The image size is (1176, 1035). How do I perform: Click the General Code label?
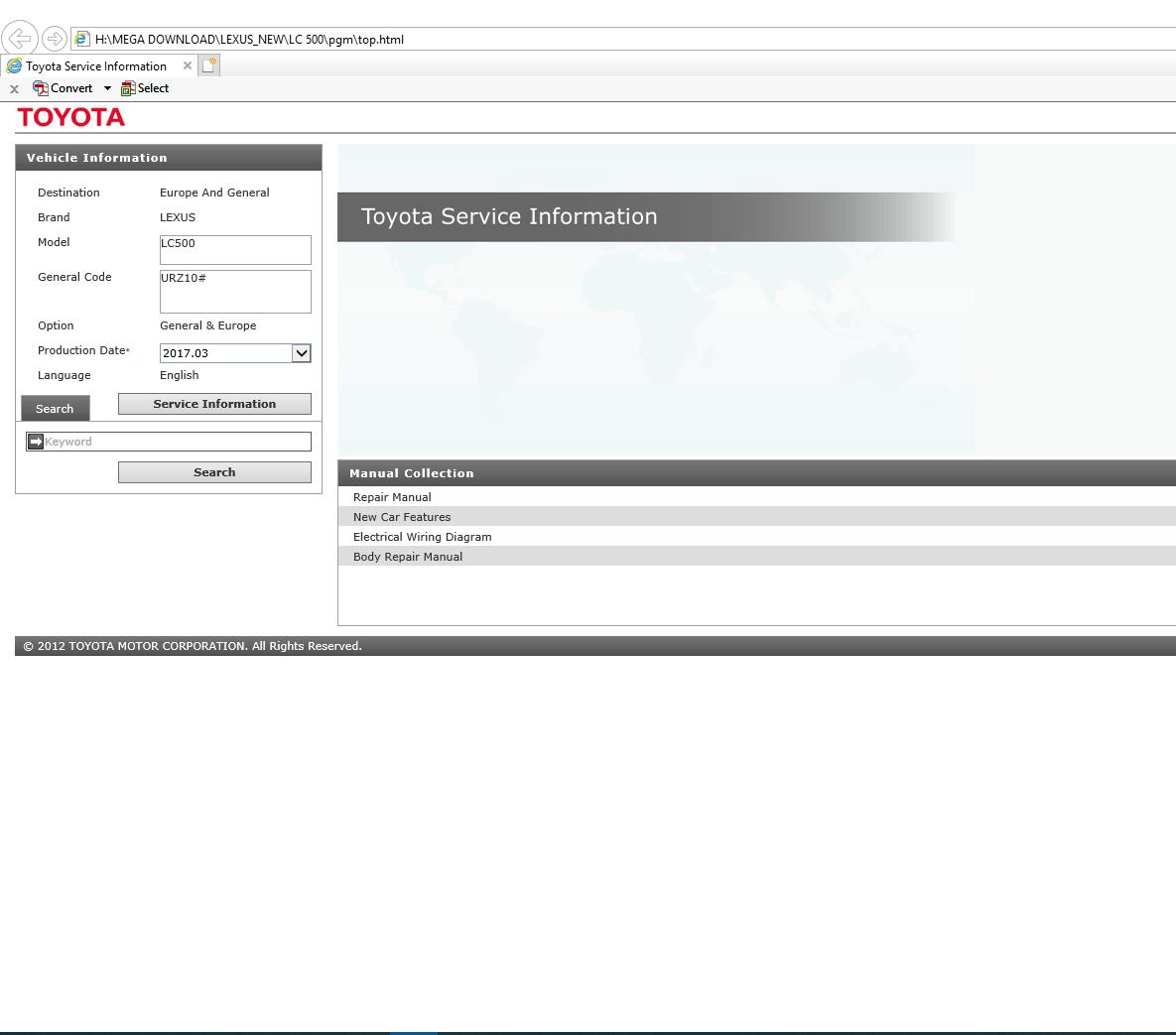point(75,277)
